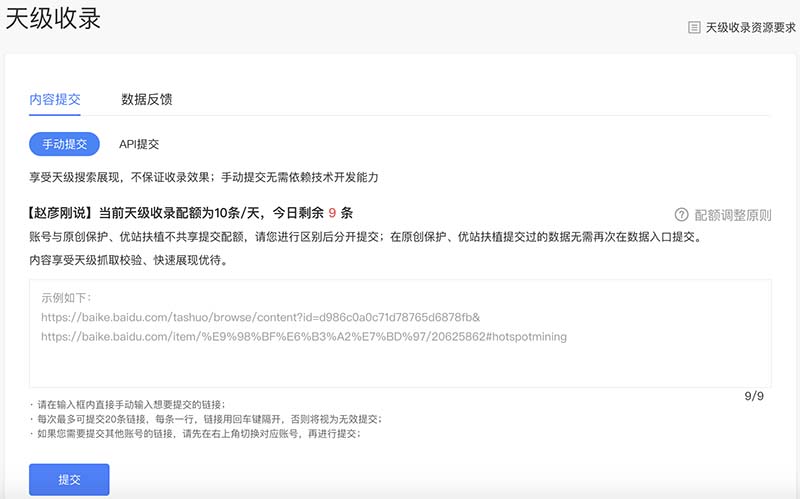
Task: Click the red remaining quota number 9
Action: (x=332, y=213)
